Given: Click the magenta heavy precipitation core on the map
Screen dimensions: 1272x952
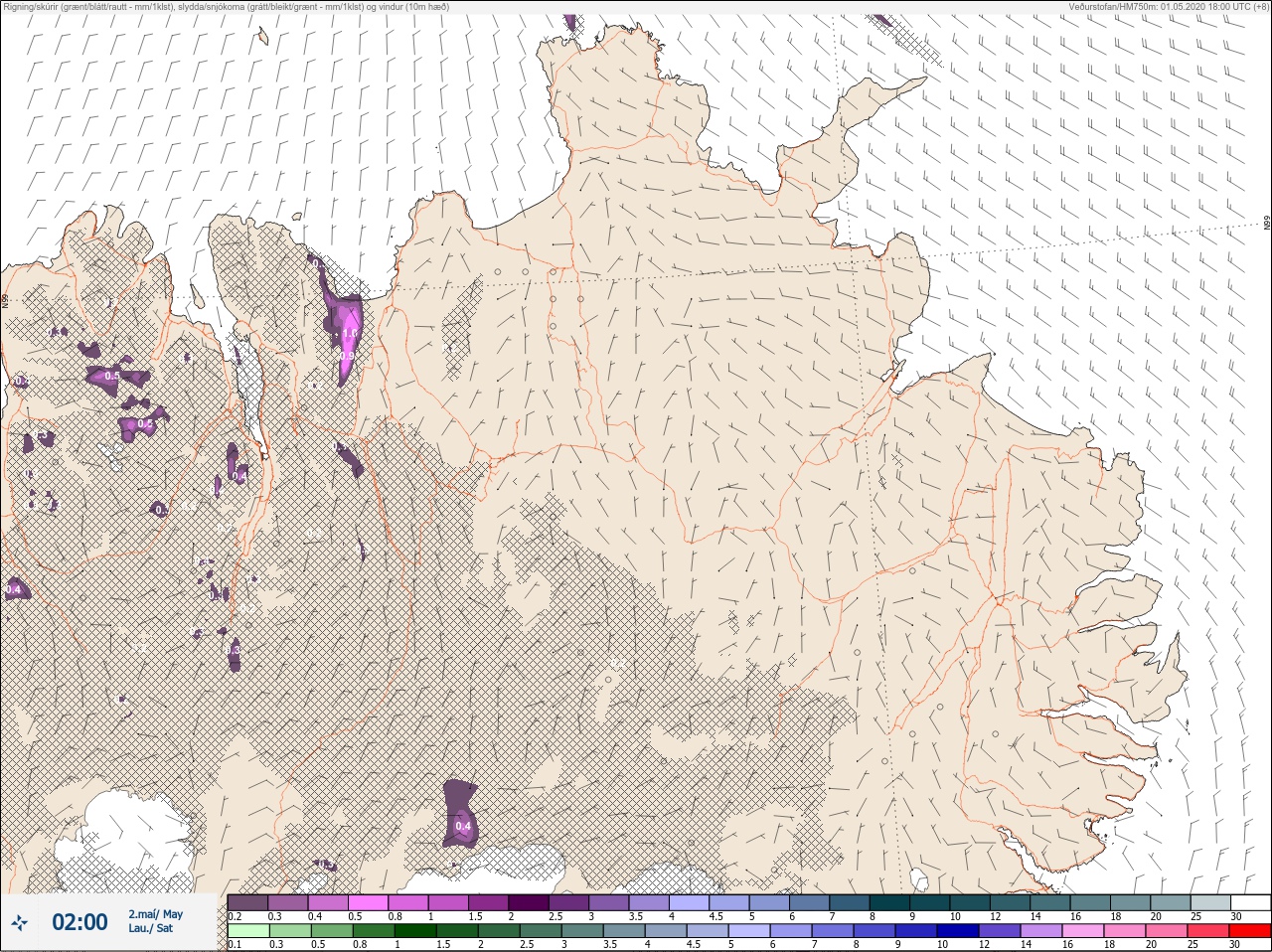Looking at the screenshot, I should [x=347, y=343].
